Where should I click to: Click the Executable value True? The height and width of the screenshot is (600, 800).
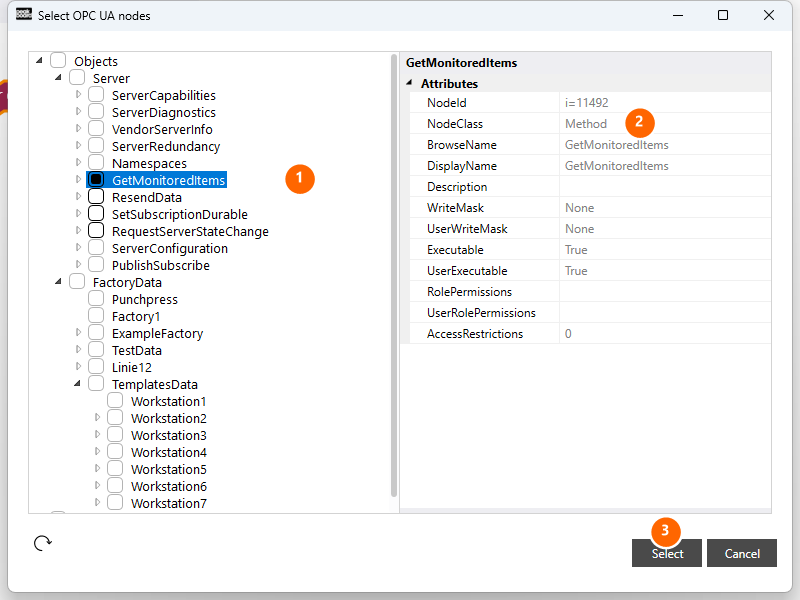pyautogui.click(x=576, y=249)
